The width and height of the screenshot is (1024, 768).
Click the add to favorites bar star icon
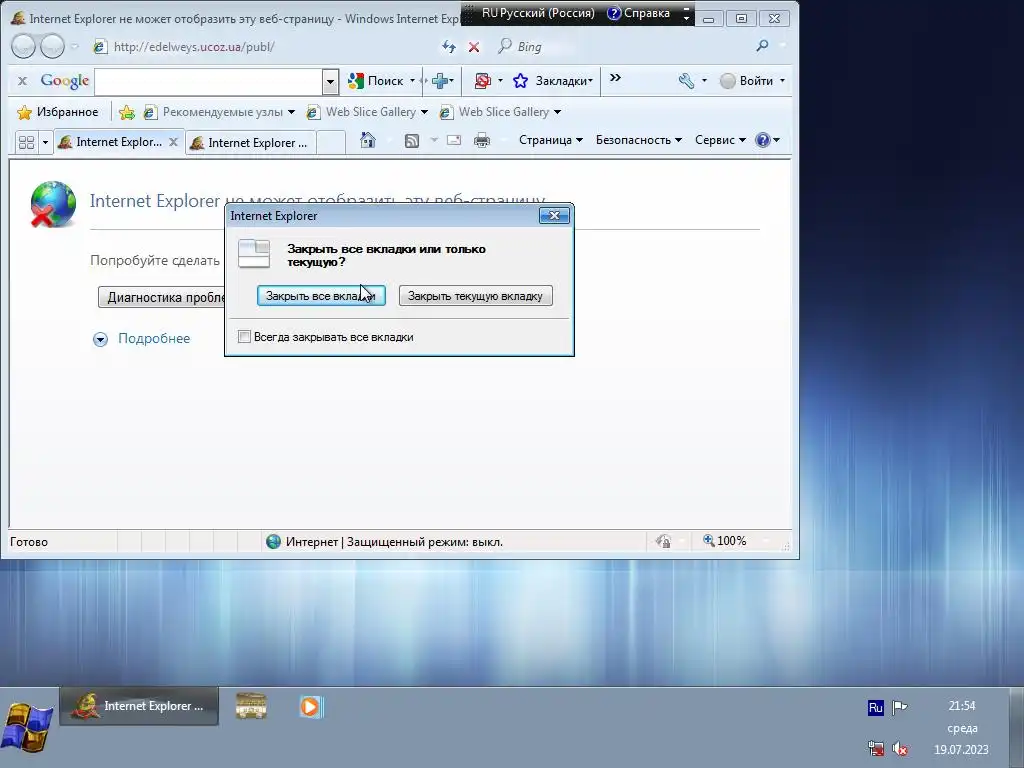tap(127, 112)
